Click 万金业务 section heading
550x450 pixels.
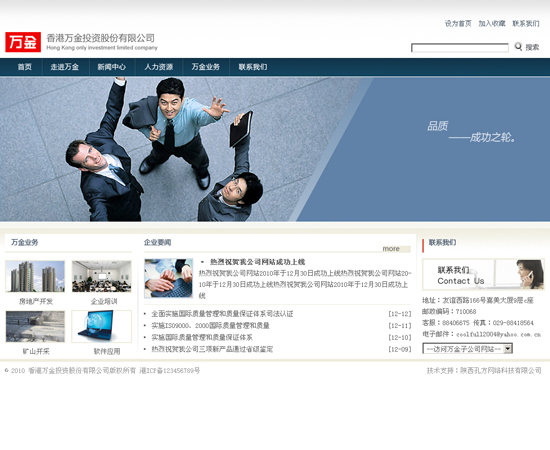[25, 242]
